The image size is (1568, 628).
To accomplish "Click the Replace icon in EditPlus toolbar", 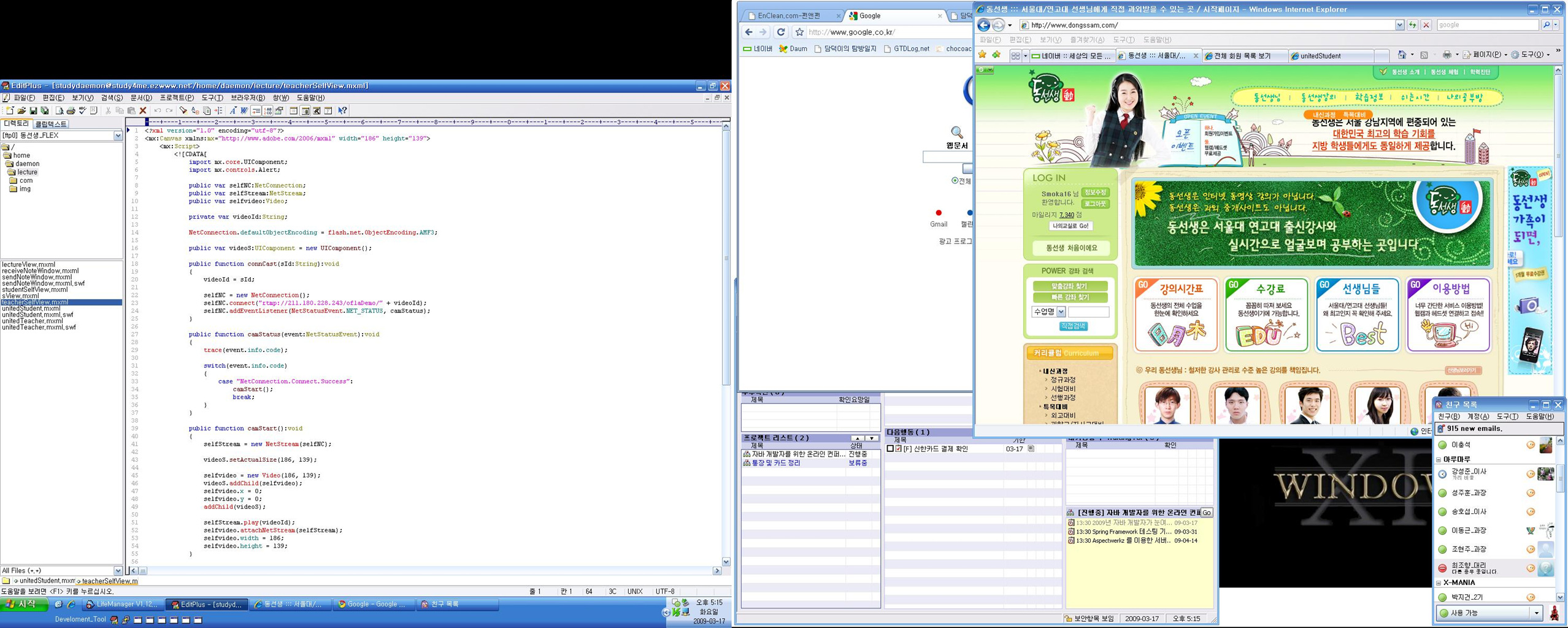I will click(195, 110).
